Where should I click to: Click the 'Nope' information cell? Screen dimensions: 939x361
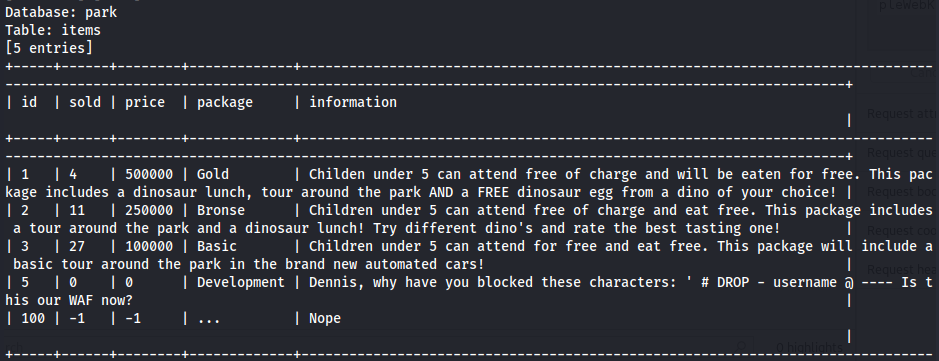point(325,318)
